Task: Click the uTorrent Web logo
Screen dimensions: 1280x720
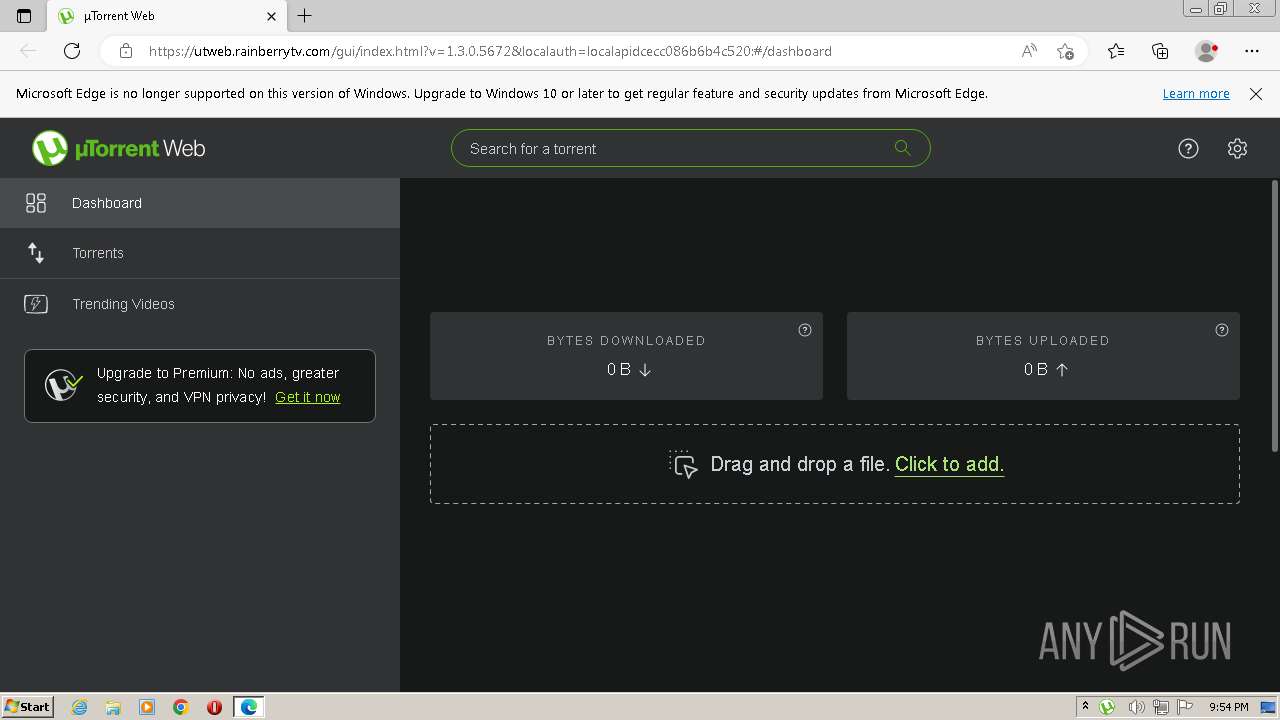Action: pos(119,148)
